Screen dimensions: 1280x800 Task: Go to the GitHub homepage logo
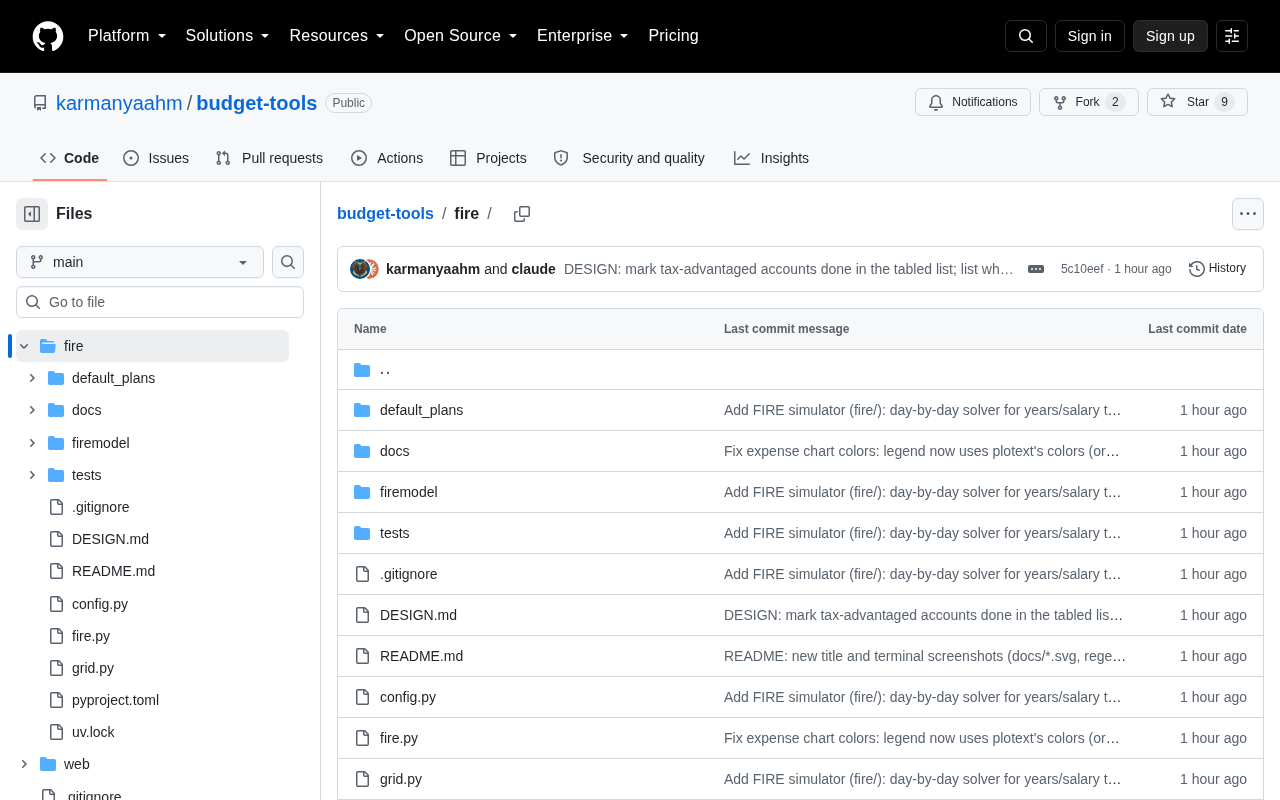48,36
